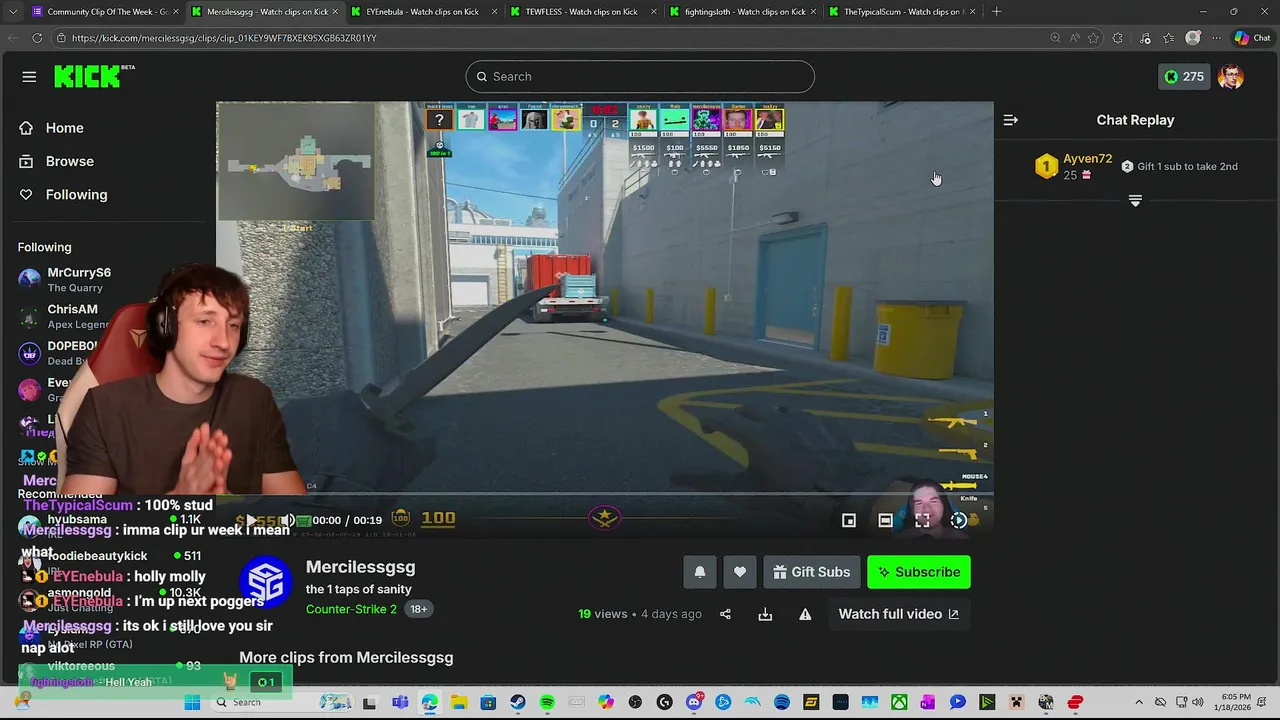Open browser Settings and more menu
The height and width of the screenshot is (720, 1280).
click(x=1217, y=38)
